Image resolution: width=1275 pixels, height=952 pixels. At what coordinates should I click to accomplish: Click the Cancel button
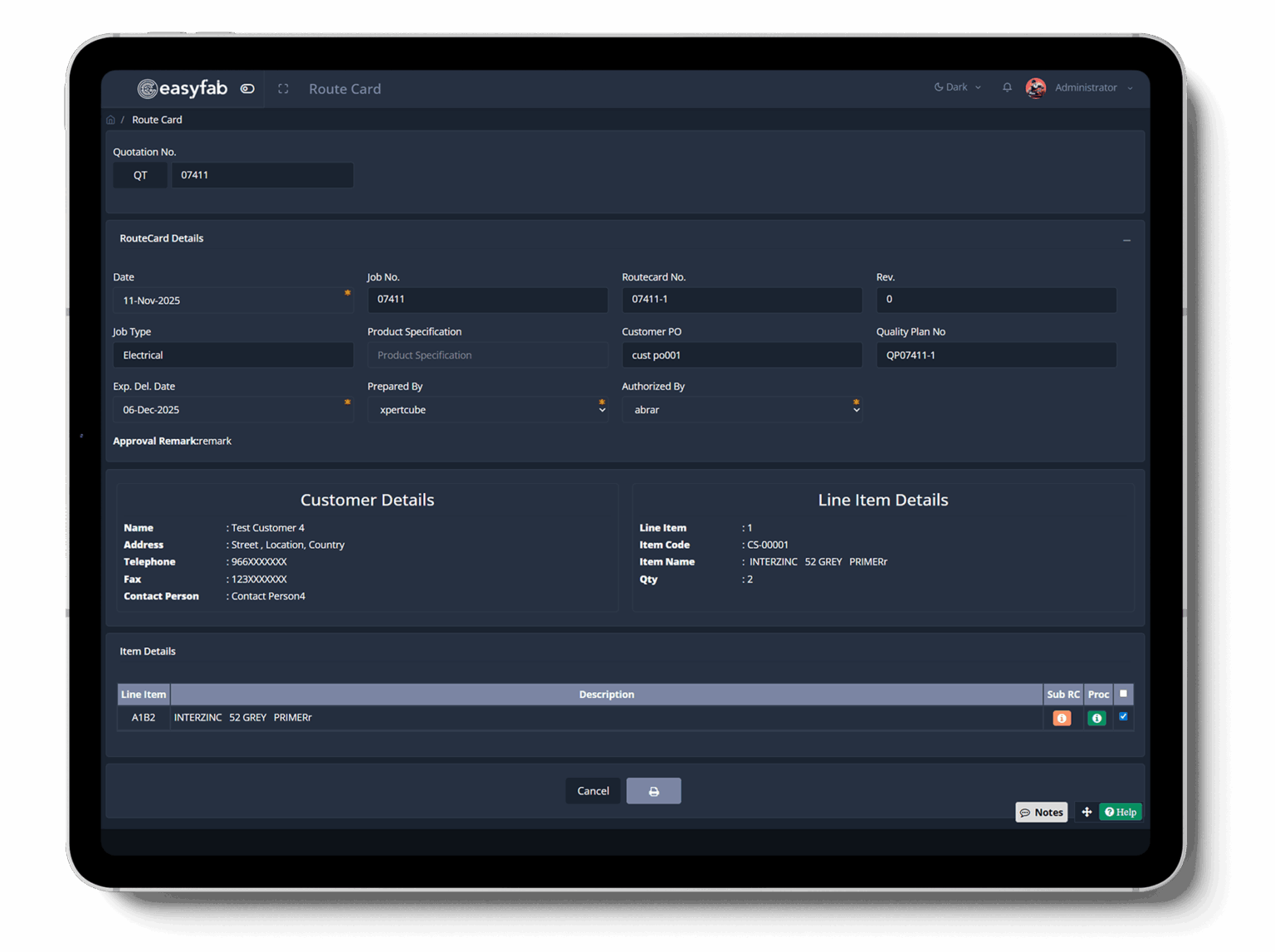click(593, 791)
